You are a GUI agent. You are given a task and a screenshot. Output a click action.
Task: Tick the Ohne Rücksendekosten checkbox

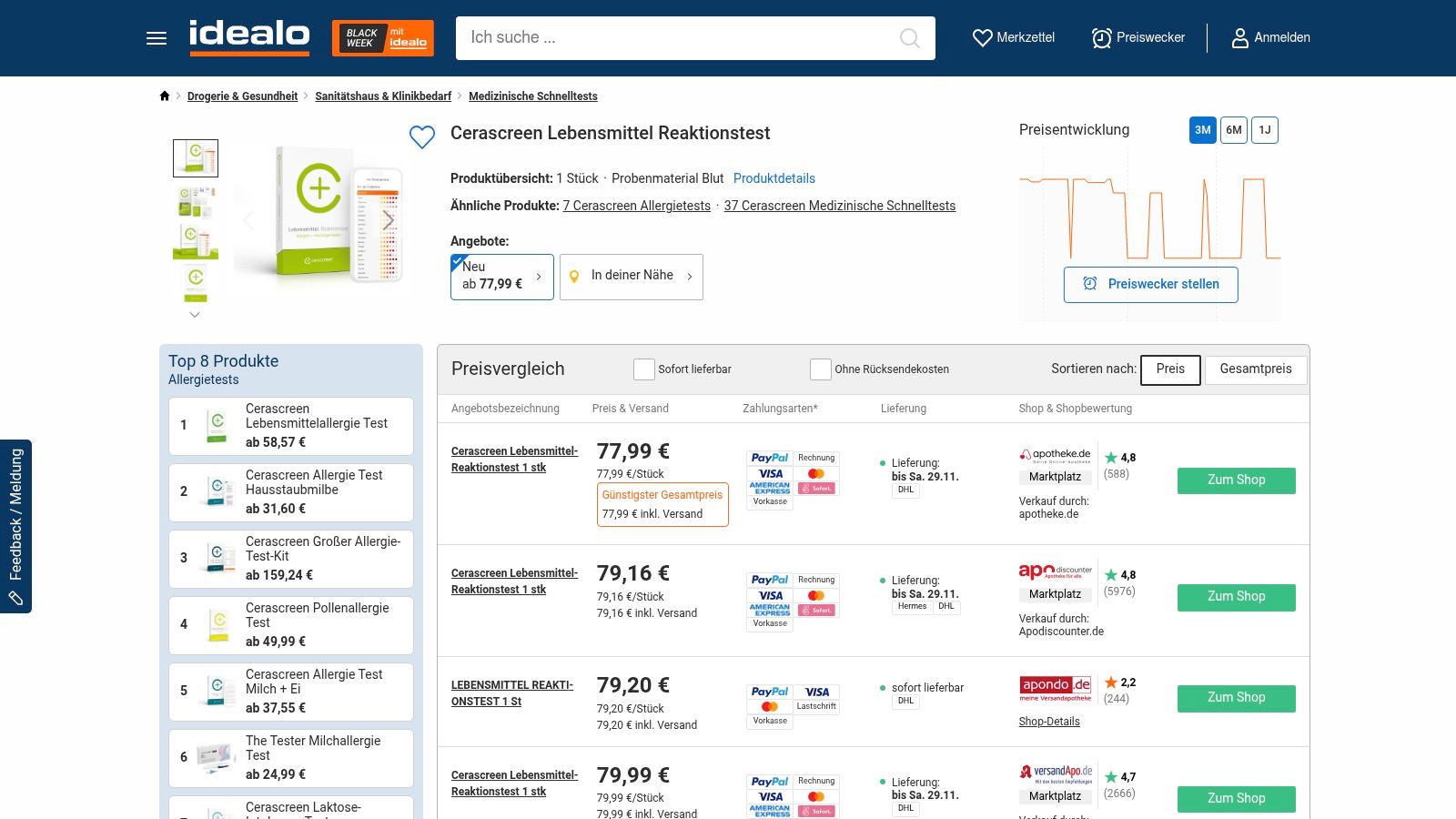(x=821, y=369)
